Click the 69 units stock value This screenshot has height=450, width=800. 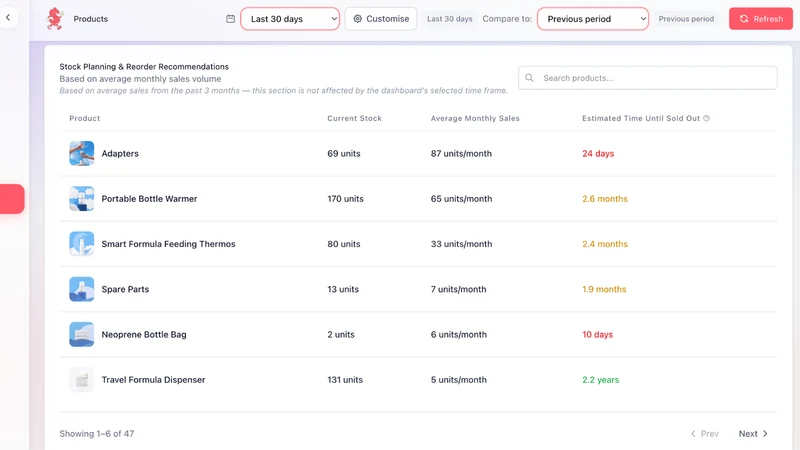(344, 154)
